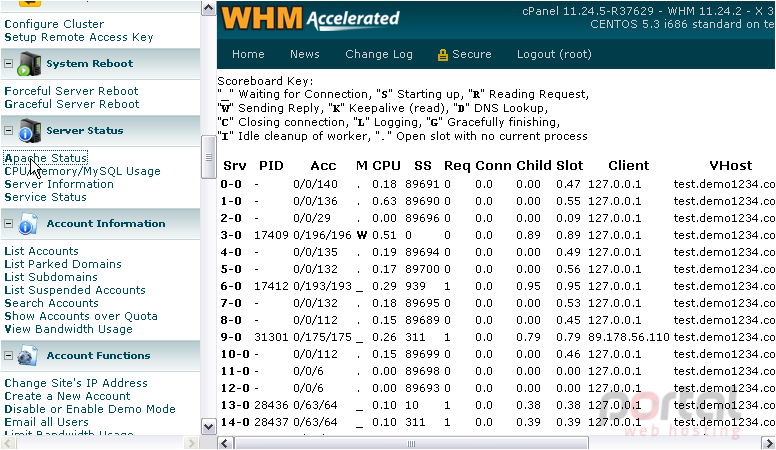Collapse the System Reboot section
The height and width of the screenshot is (450, 776).
point(8,64)
